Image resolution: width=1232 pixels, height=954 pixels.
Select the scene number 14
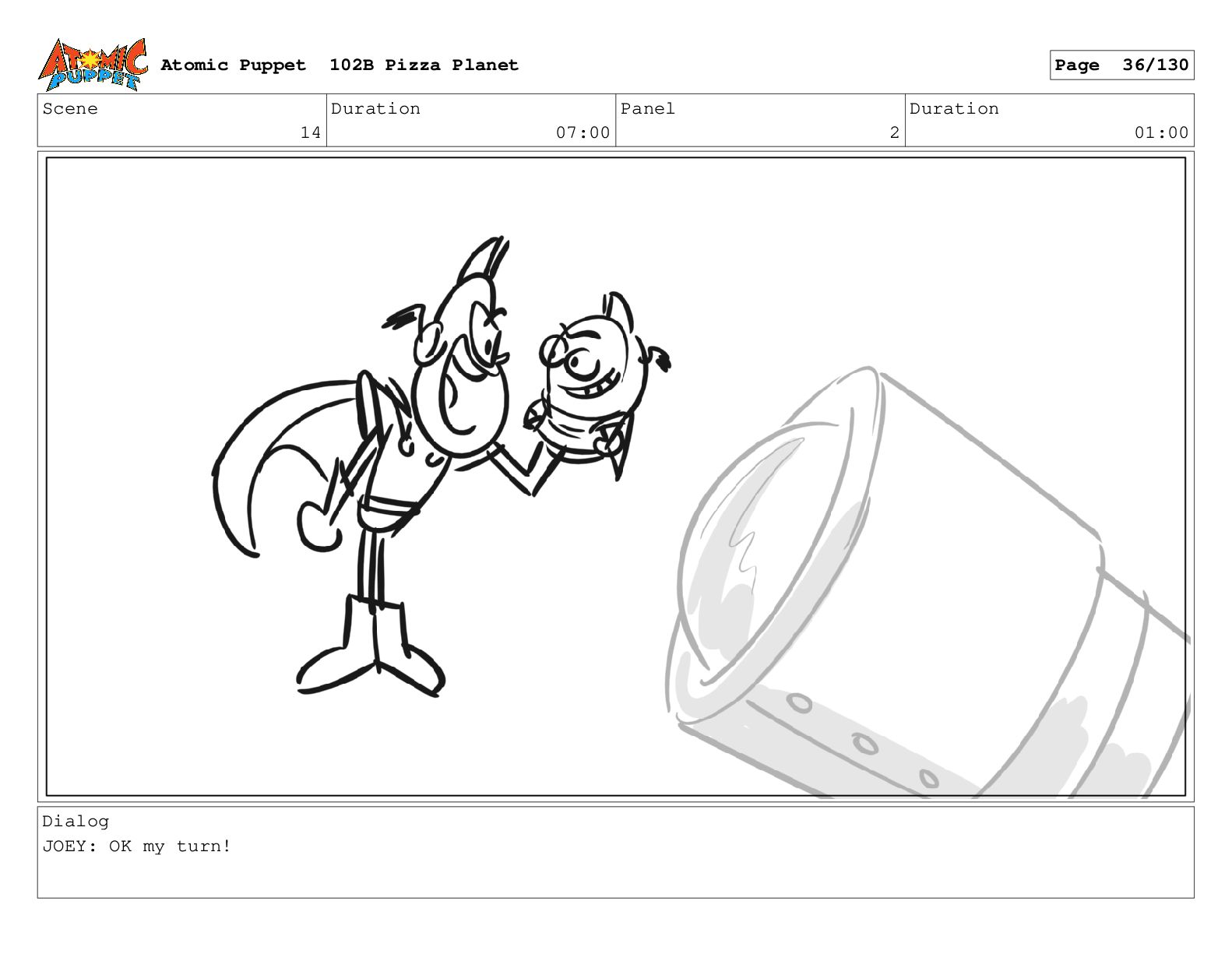click(x=311, y=132)
